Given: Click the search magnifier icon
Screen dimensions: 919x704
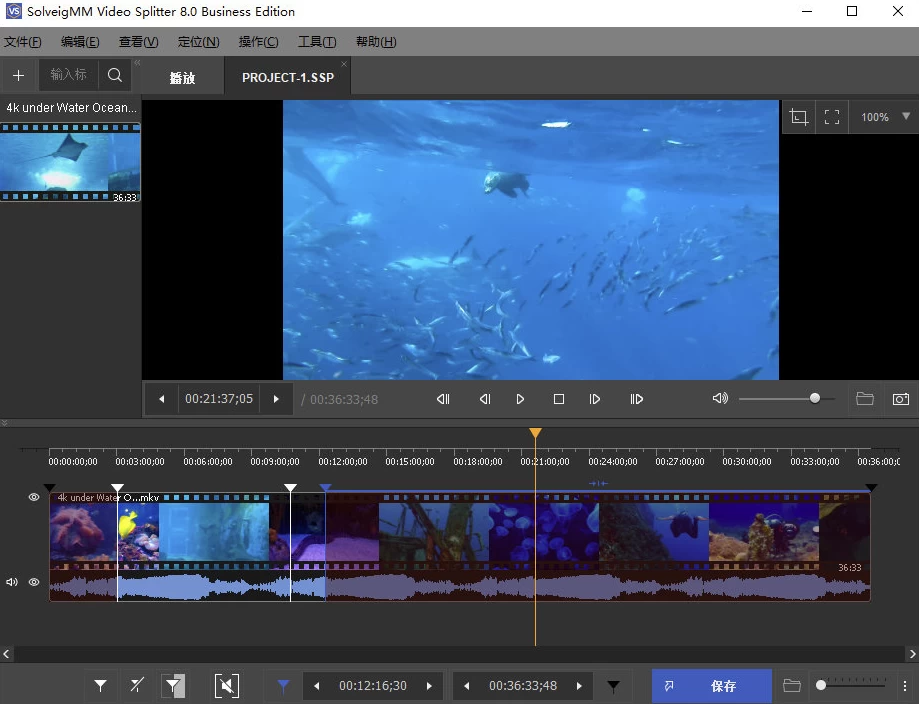Looking at the screenshot, I should click(114, 74).
